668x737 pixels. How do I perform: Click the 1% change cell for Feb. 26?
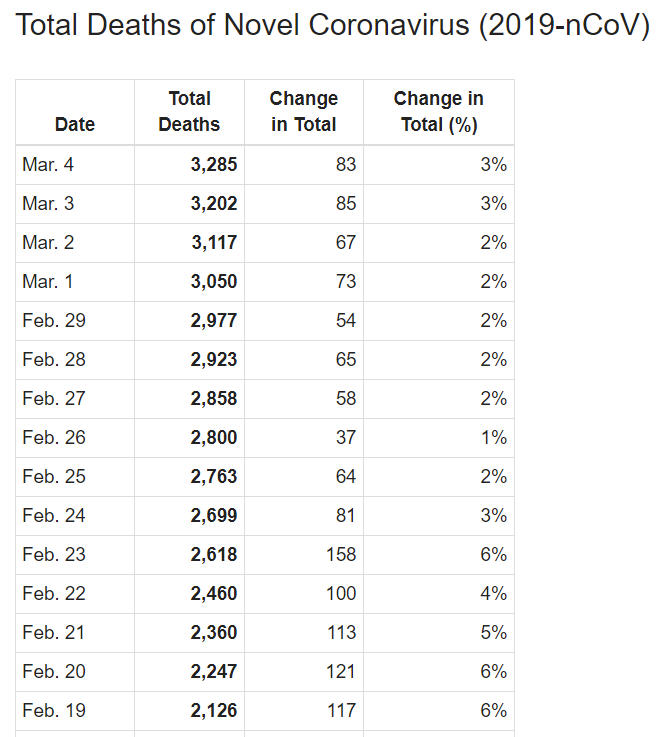click(493, 438)
